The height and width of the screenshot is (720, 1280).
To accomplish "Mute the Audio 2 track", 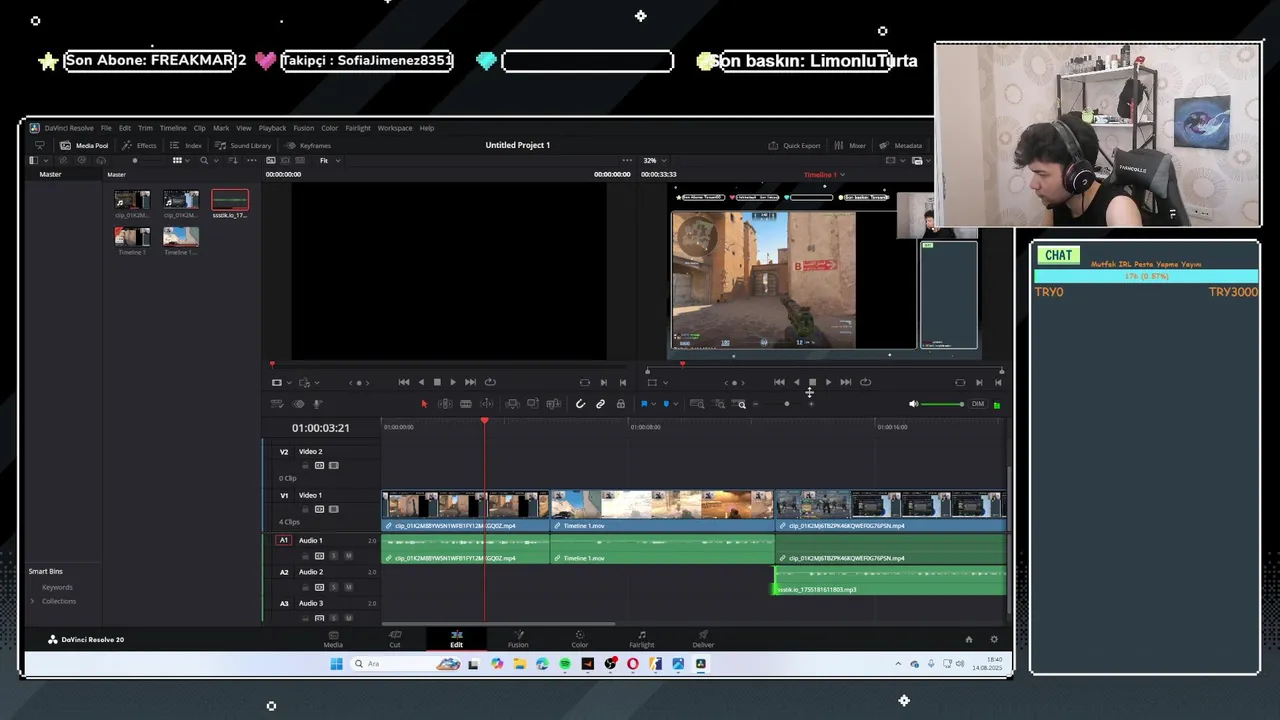I will [348, 587].
